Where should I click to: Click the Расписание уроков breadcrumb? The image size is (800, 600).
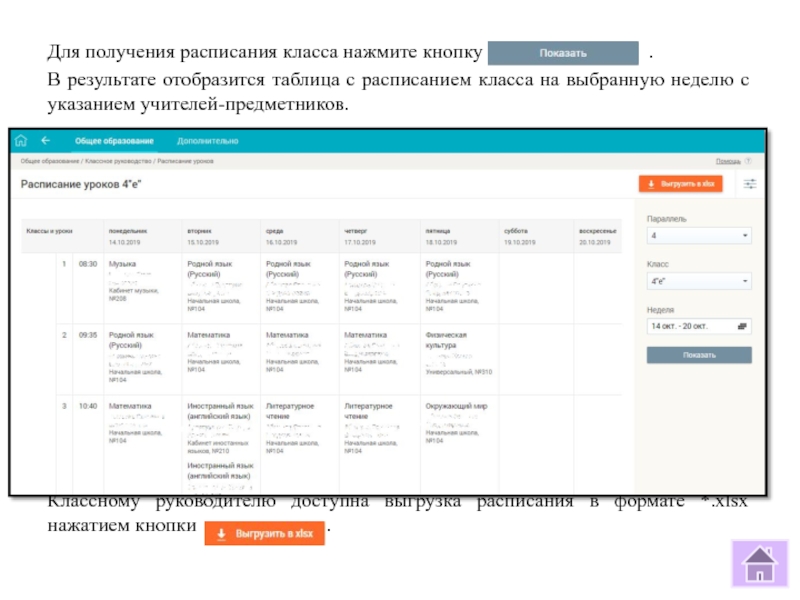(185, 161)
